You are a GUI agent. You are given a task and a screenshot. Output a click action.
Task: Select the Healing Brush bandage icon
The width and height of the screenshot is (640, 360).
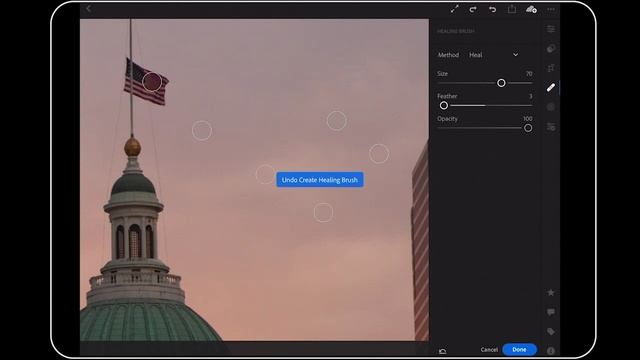551,87
